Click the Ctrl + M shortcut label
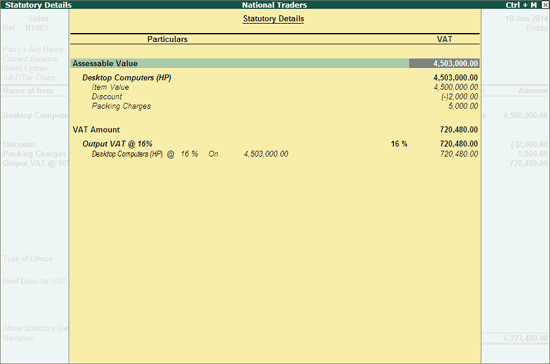 point(521,5)
